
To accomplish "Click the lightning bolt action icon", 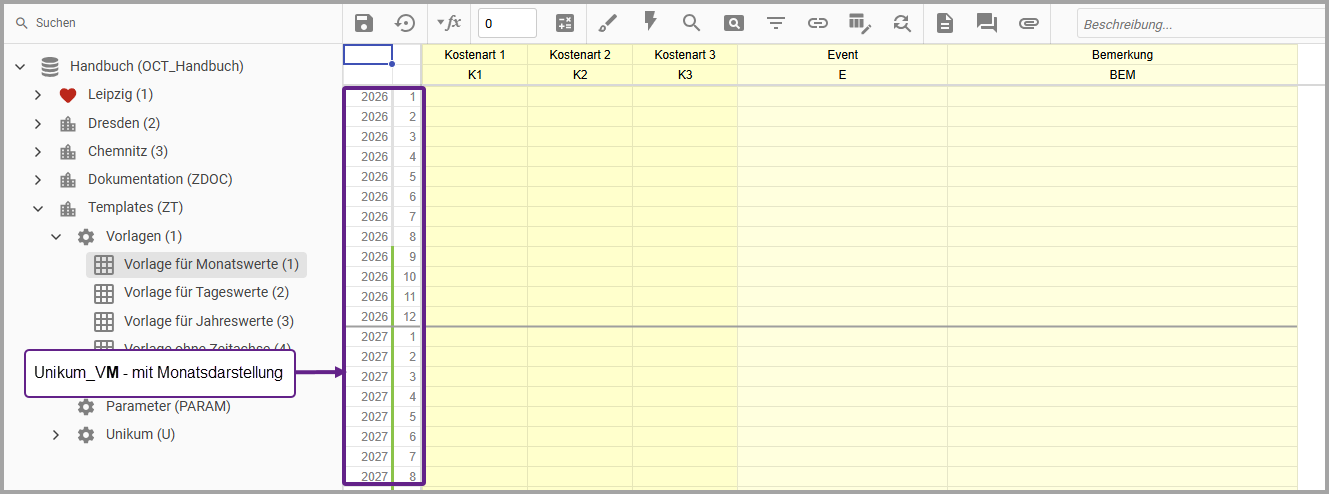I will 650,22.
